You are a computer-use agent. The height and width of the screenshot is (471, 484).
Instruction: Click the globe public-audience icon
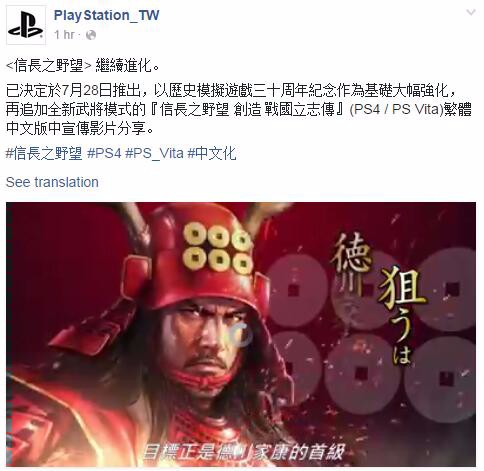coord(91,35)
